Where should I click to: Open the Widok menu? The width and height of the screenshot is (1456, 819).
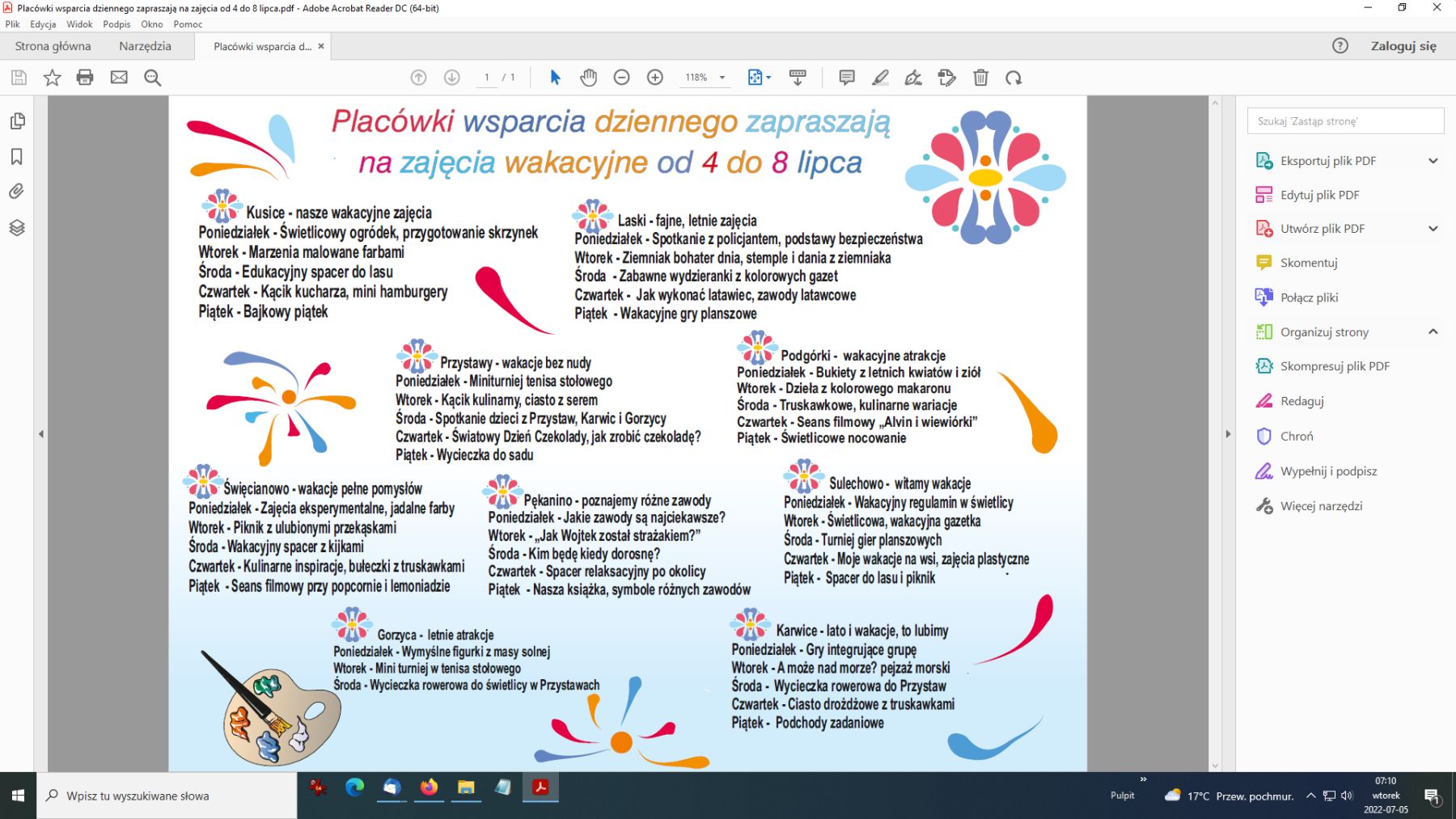tap(79, 24)
